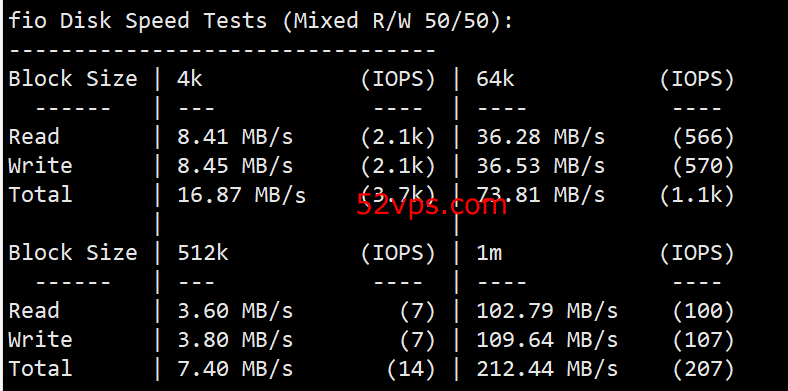Image resolution: width=788 pixels, height=391 pixels.
Task: Click the 512k block size header
Action: tap(203, 253)
